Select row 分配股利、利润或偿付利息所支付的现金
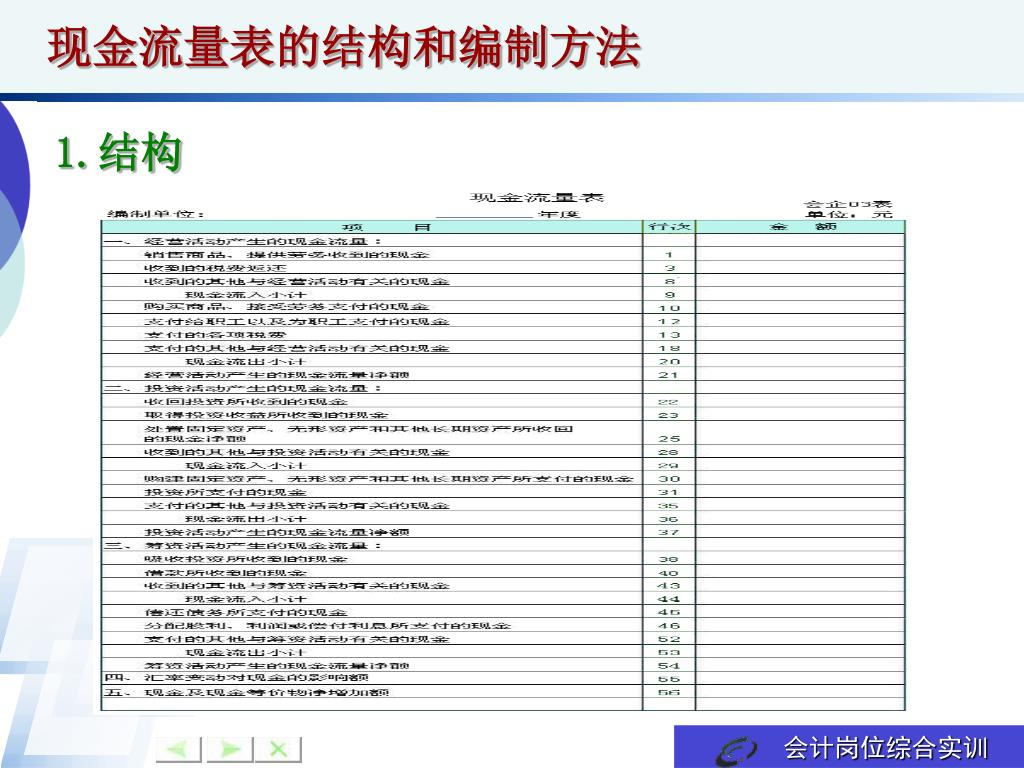 pyautogui.click(x=503, y=626)
